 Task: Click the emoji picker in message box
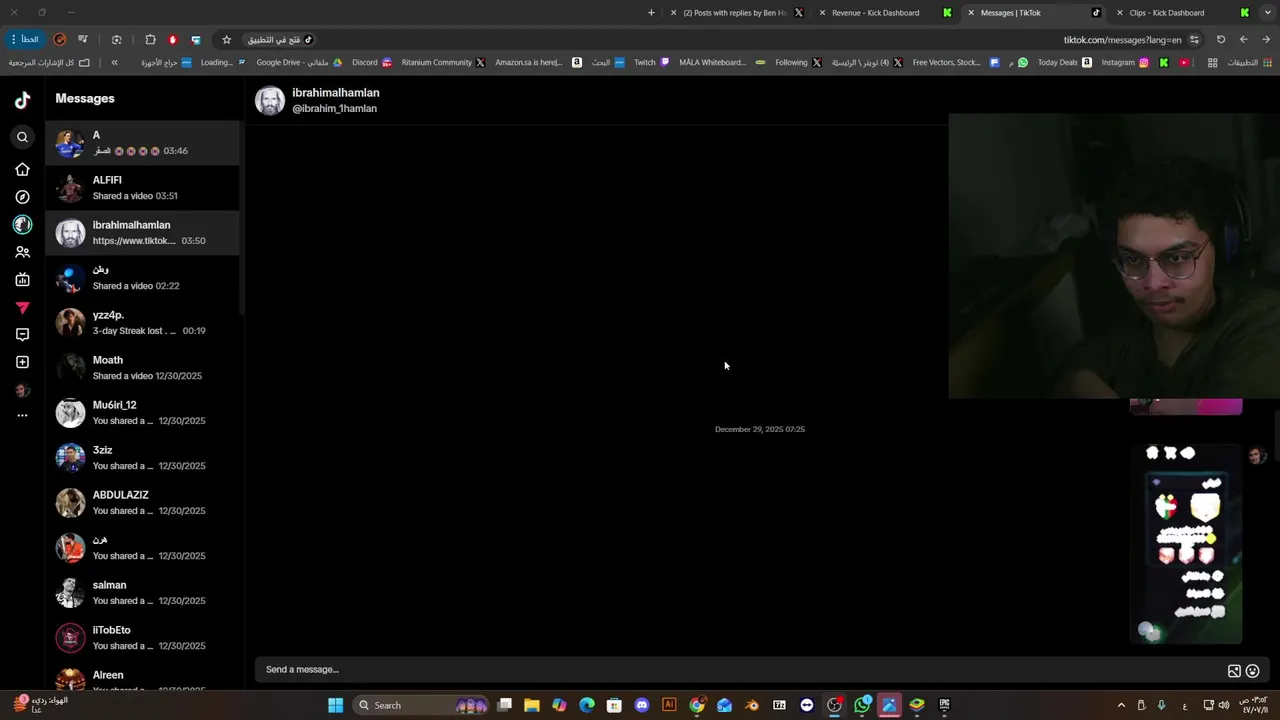coord(1252,671)
